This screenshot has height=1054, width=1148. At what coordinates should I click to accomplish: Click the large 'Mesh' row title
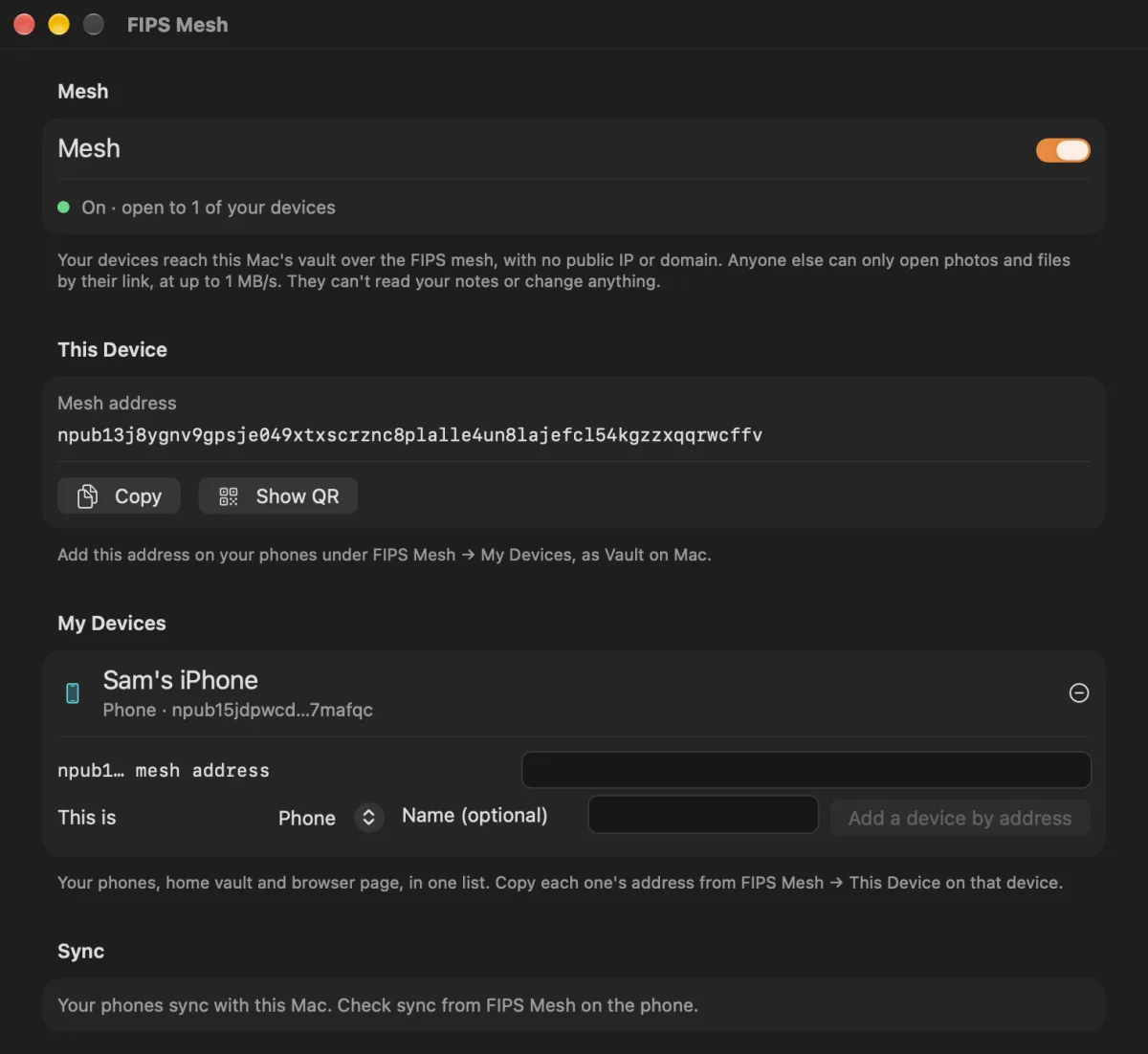click(x=89, y=148)
